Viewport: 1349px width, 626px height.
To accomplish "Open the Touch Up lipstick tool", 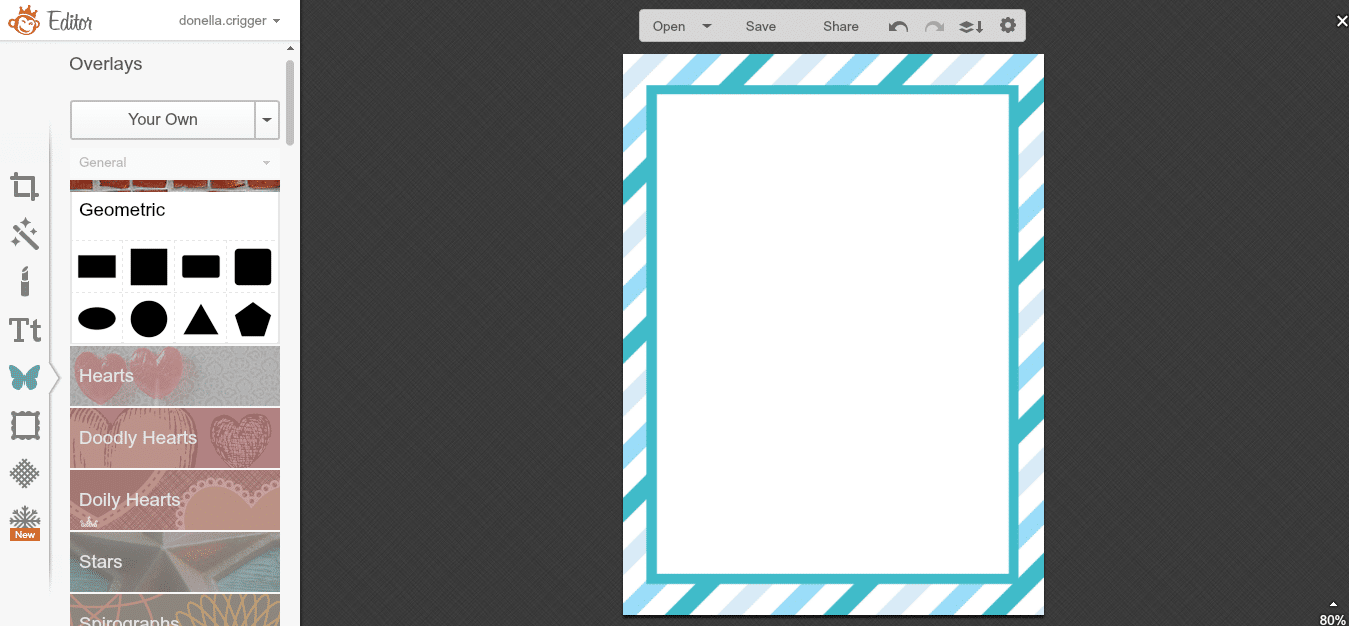I will pos(25,282).
